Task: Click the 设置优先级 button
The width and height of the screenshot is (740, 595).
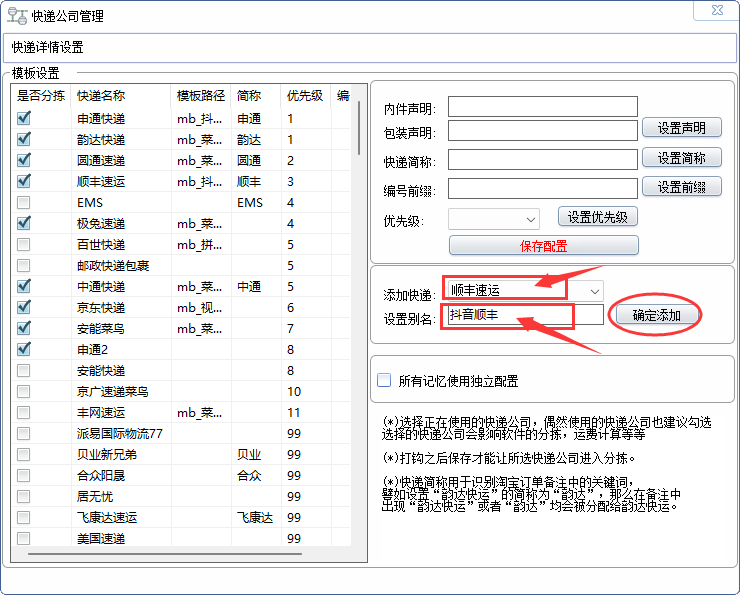Action: (x=596, y=217)
